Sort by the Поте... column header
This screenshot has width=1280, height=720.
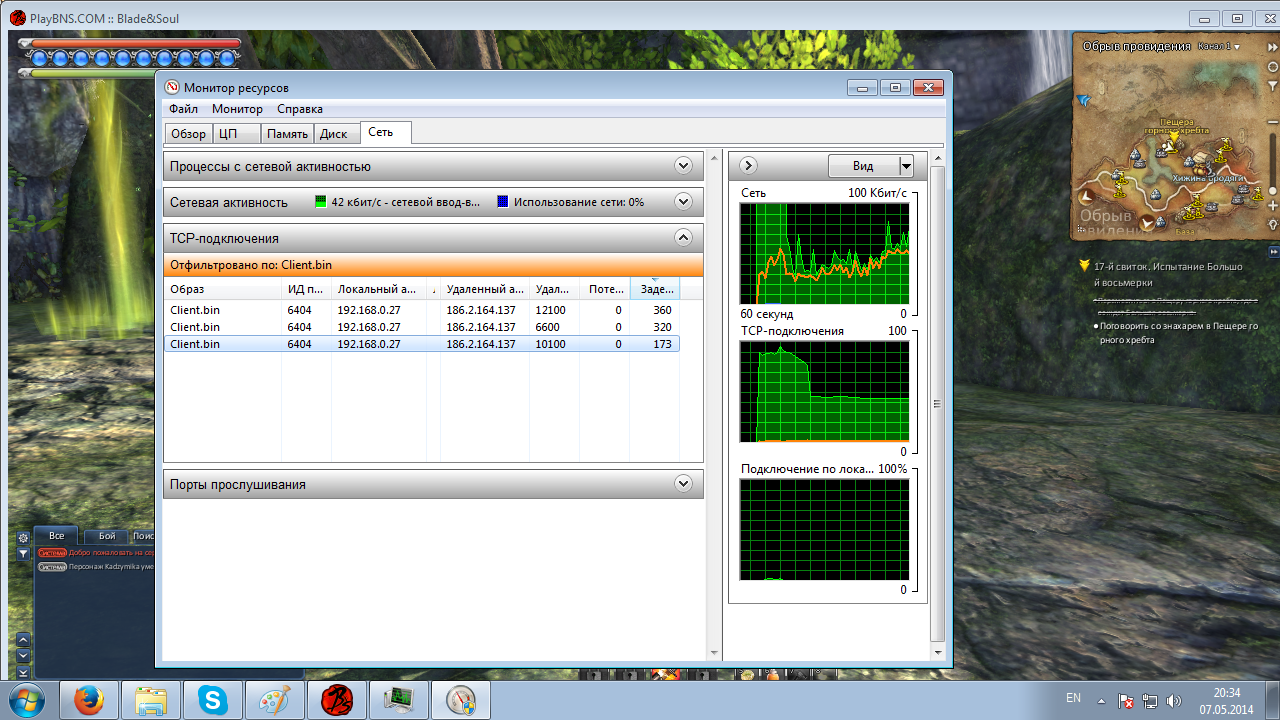click(x=604, y=289)
